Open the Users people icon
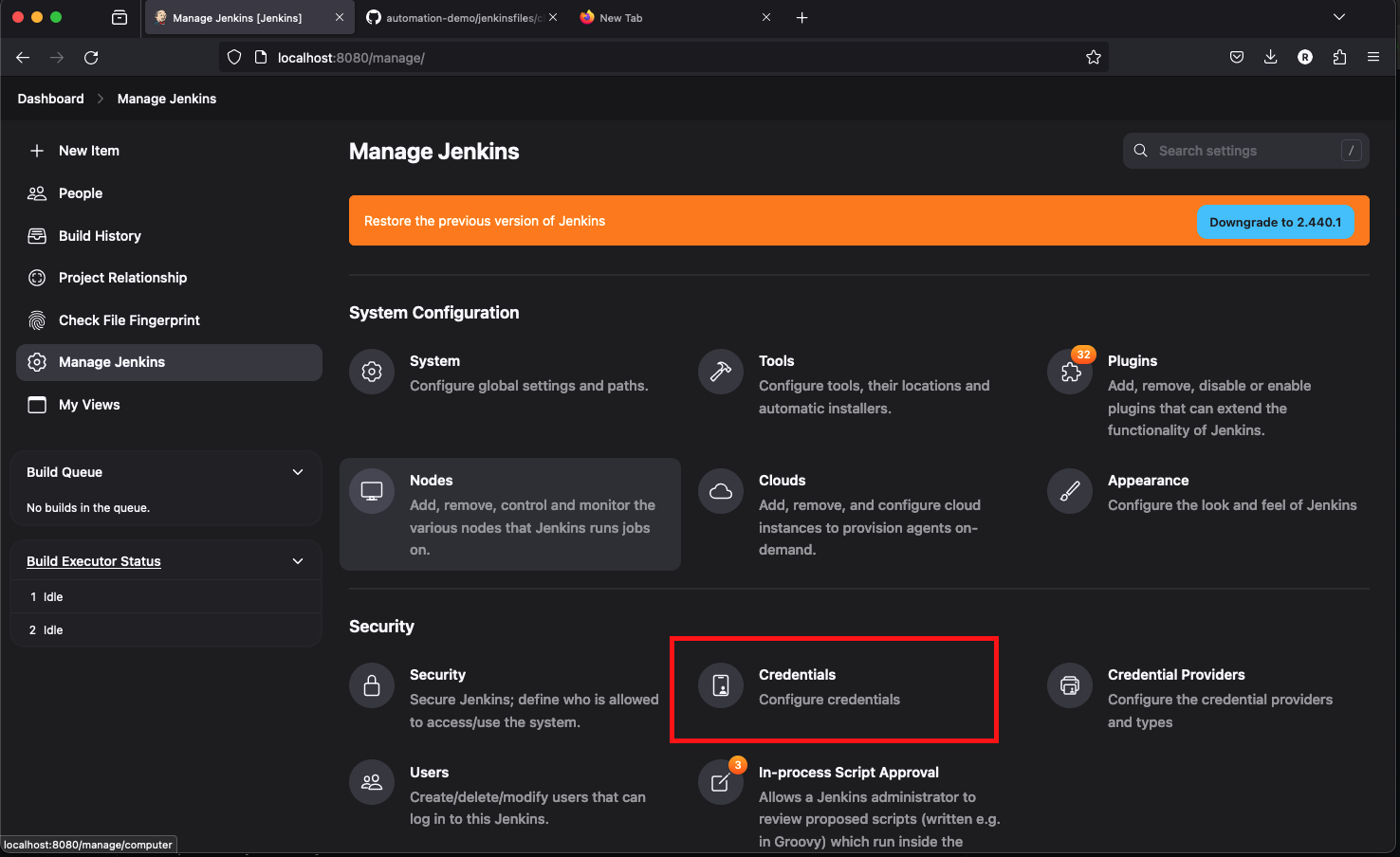The height and width of the screenshot is (857, 1400). [372, 782]
